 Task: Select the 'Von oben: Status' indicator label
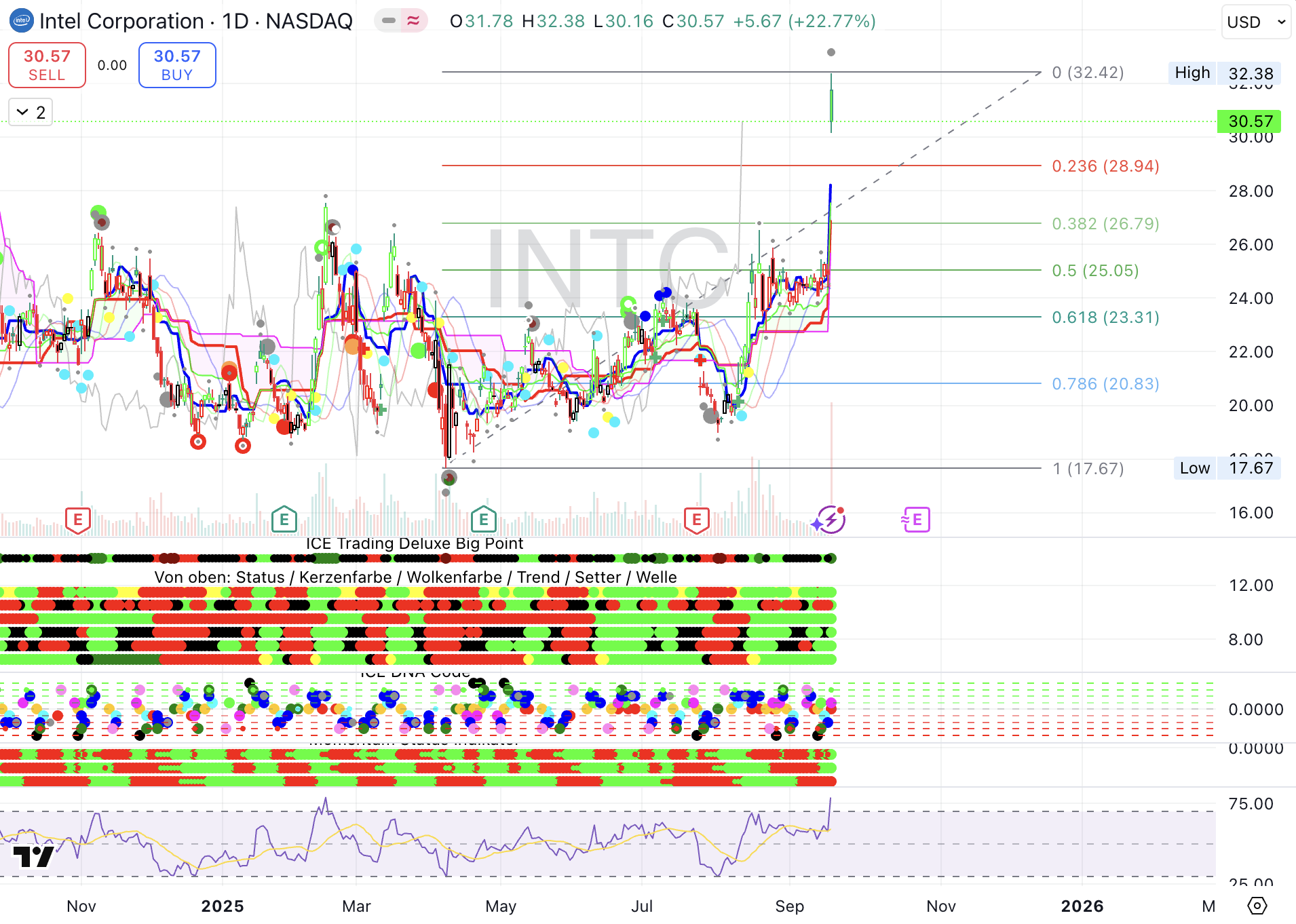pyautogui.click(x=415, y=577)
